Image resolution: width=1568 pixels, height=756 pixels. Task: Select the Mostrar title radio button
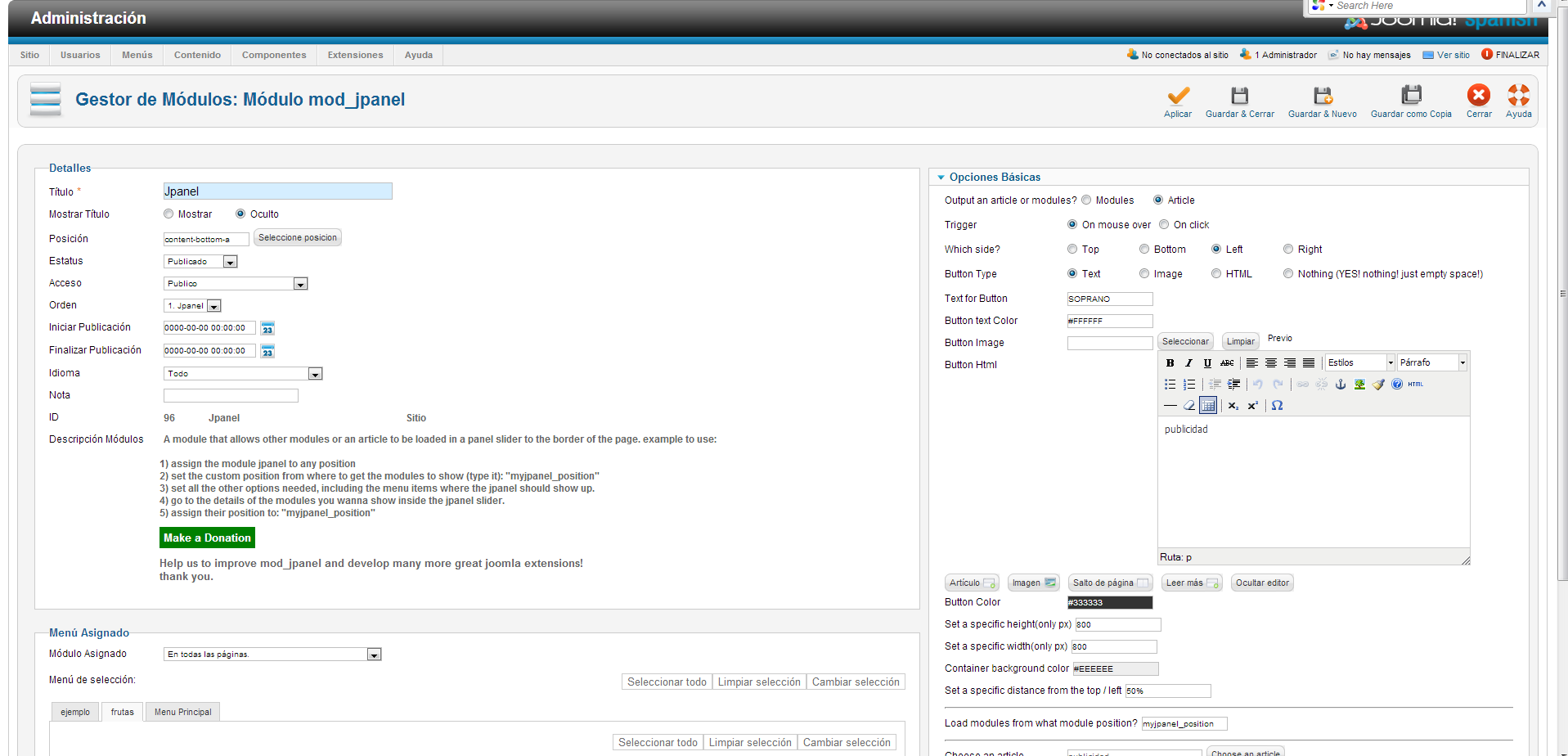pyautogui.click(x=168, y=214)
